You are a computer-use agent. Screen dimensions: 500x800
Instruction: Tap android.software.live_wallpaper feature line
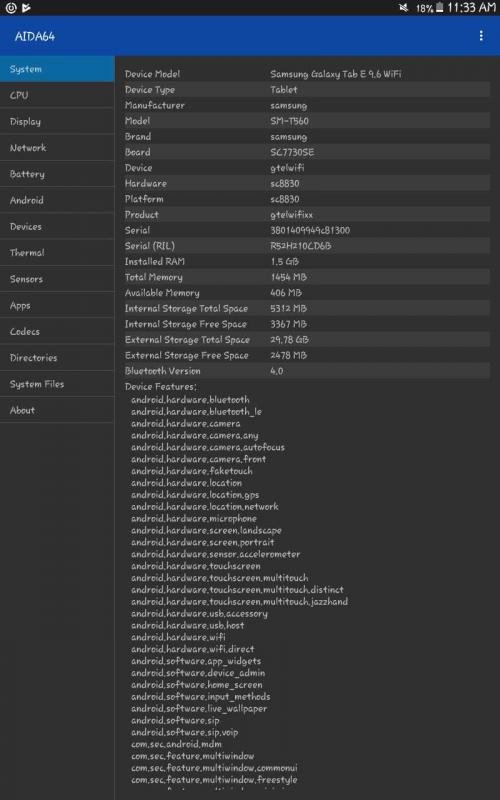coord(199,709)
